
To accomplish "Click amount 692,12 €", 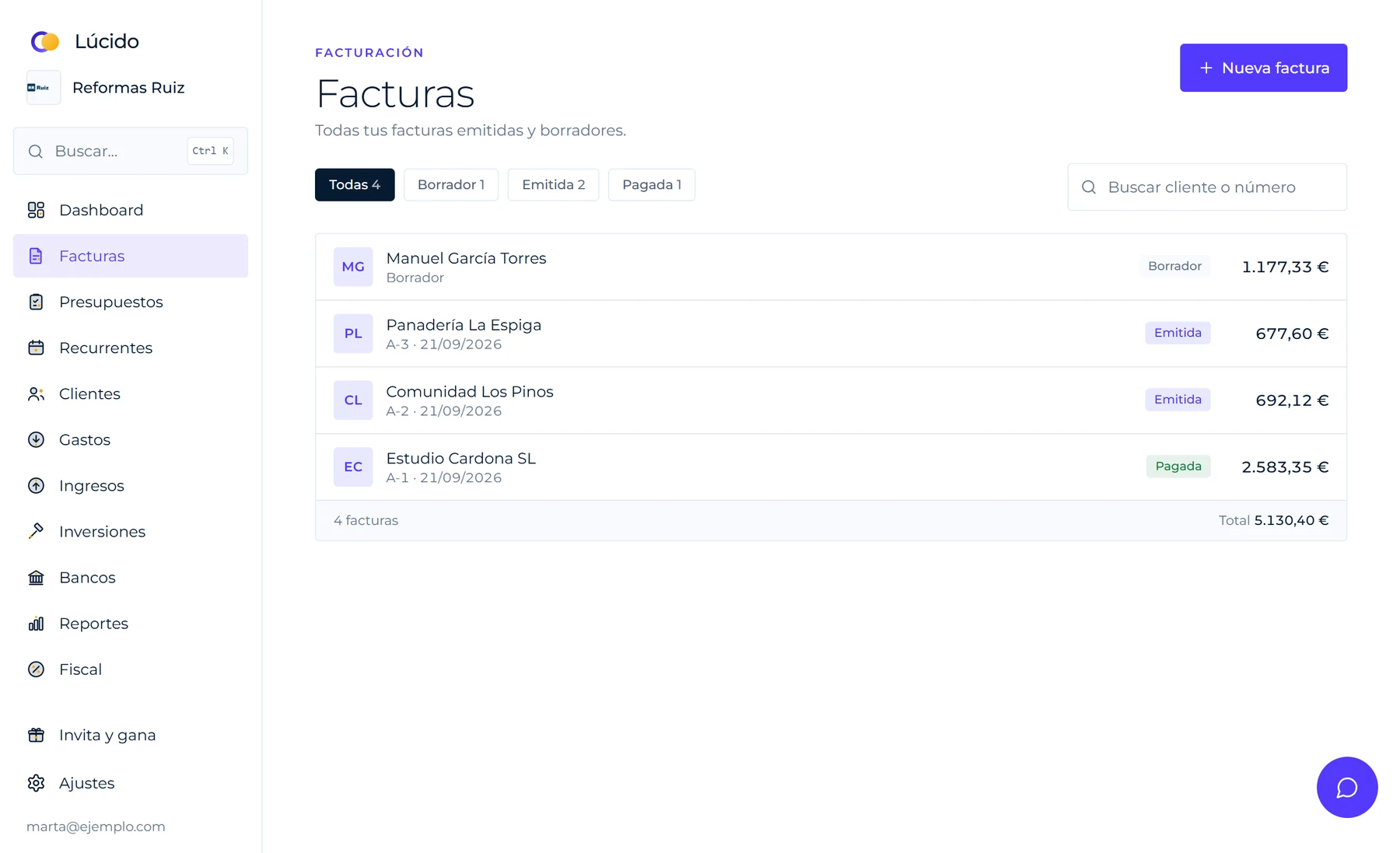I will [1292, 401].
